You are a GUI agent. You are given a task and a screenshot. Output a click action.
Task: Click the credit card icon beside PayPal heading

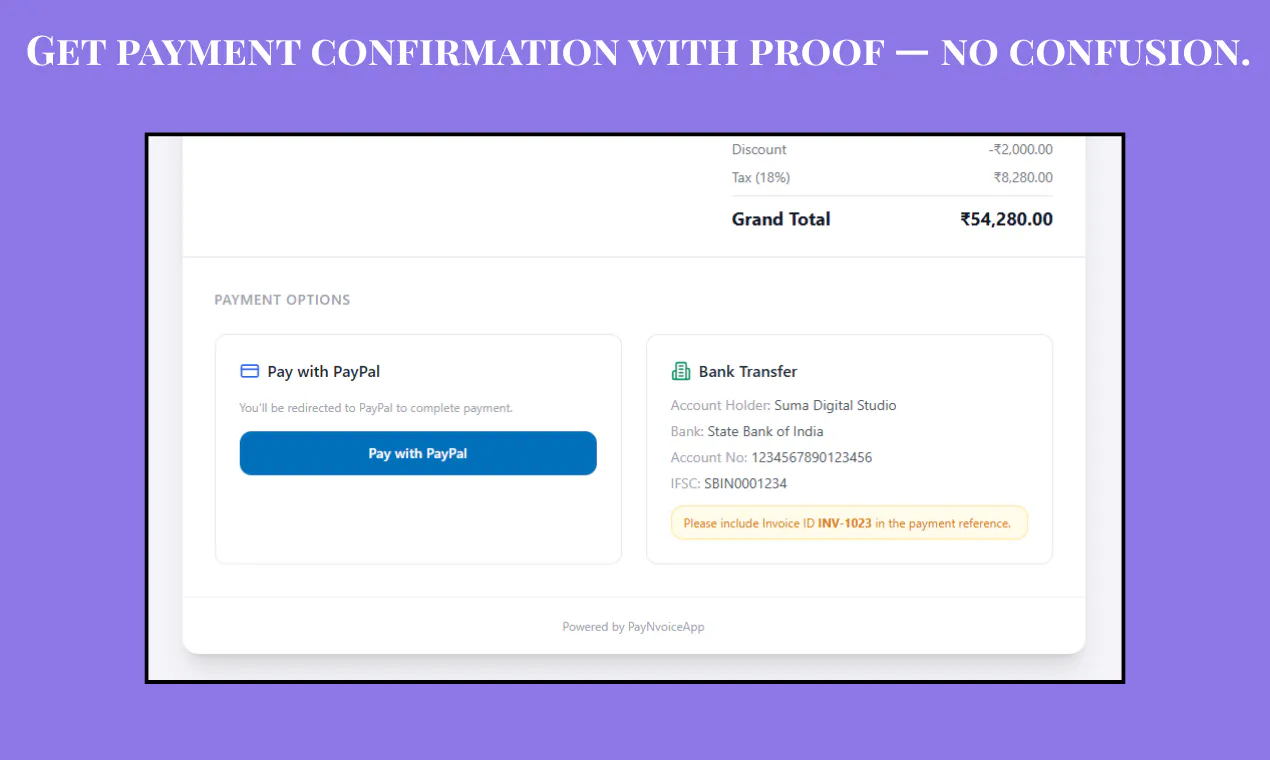tap(250, 371)
